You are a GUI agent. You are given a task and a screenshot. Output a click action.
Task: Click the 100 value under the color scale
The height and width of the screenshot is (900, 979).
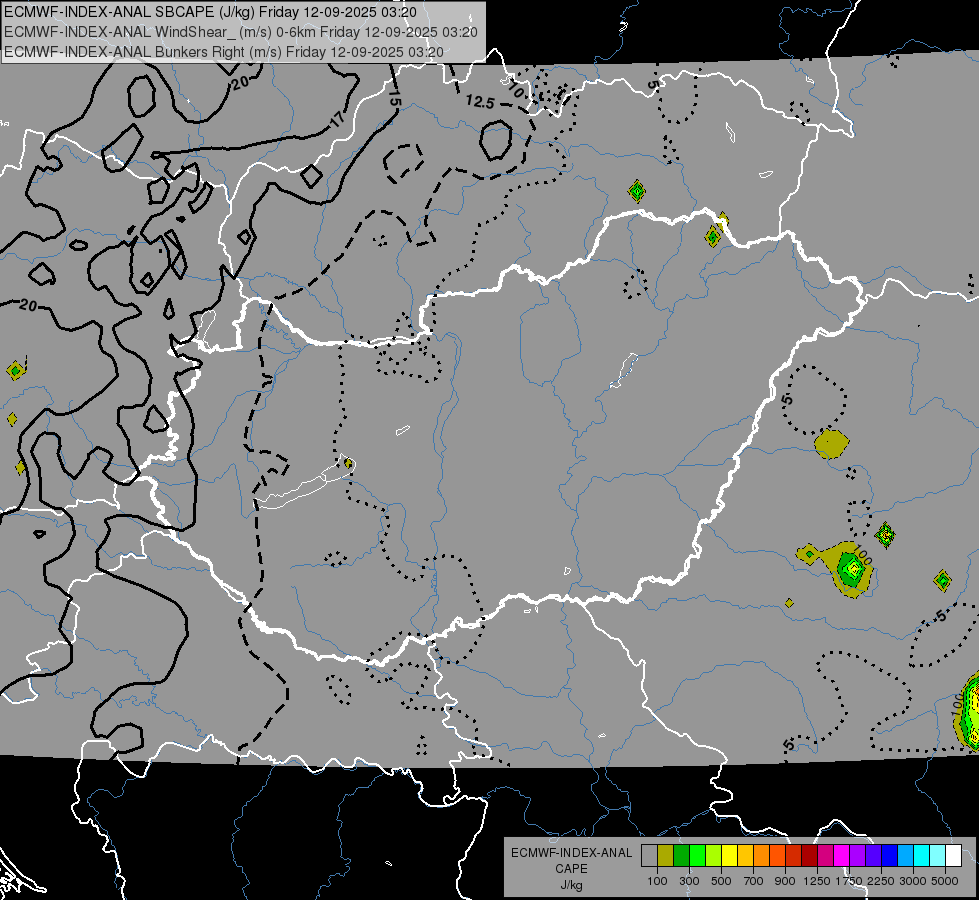pyautogui.click(x=657, y=881)
